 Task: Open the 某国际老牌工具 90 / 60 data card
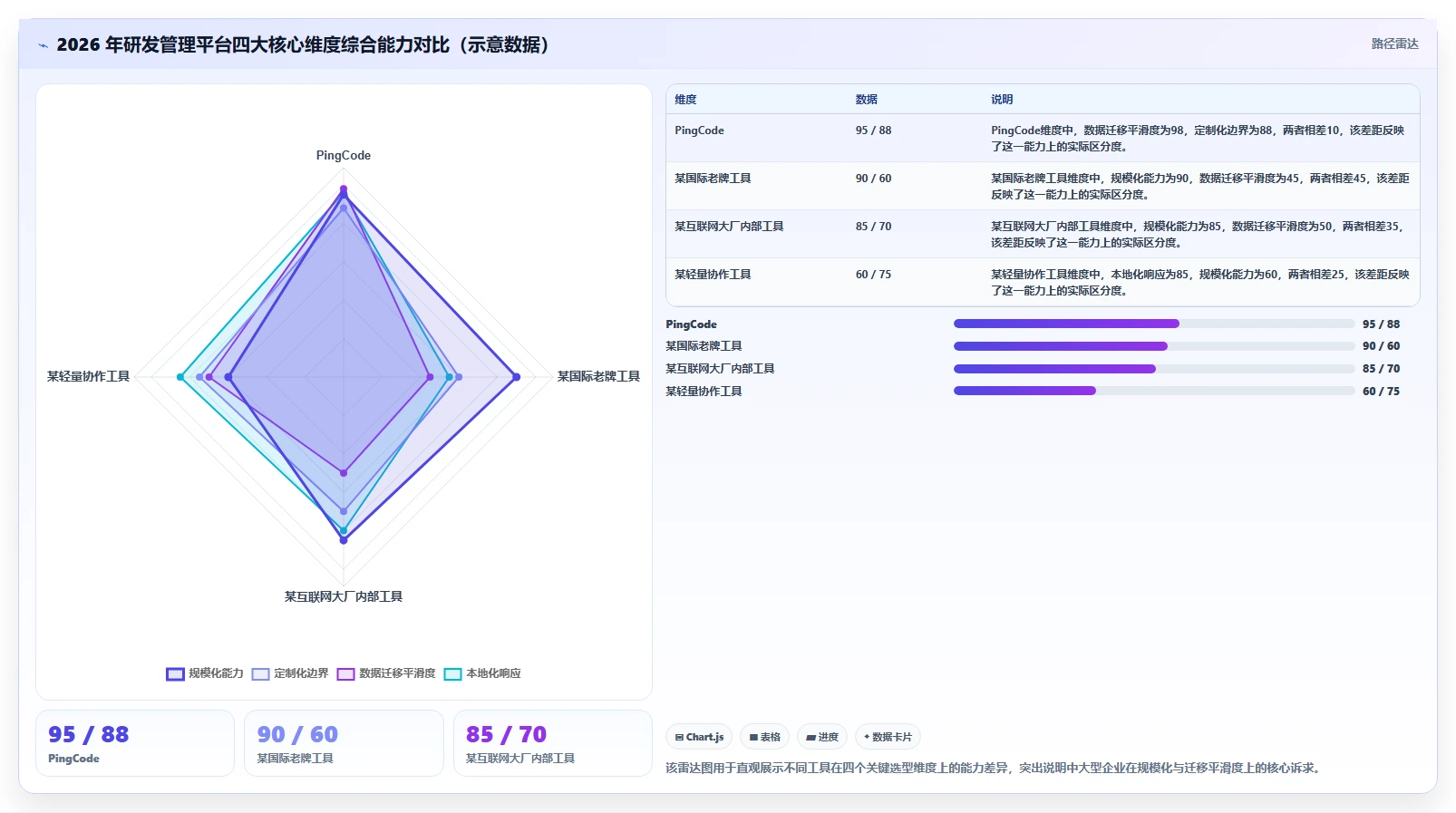[344, 743]
